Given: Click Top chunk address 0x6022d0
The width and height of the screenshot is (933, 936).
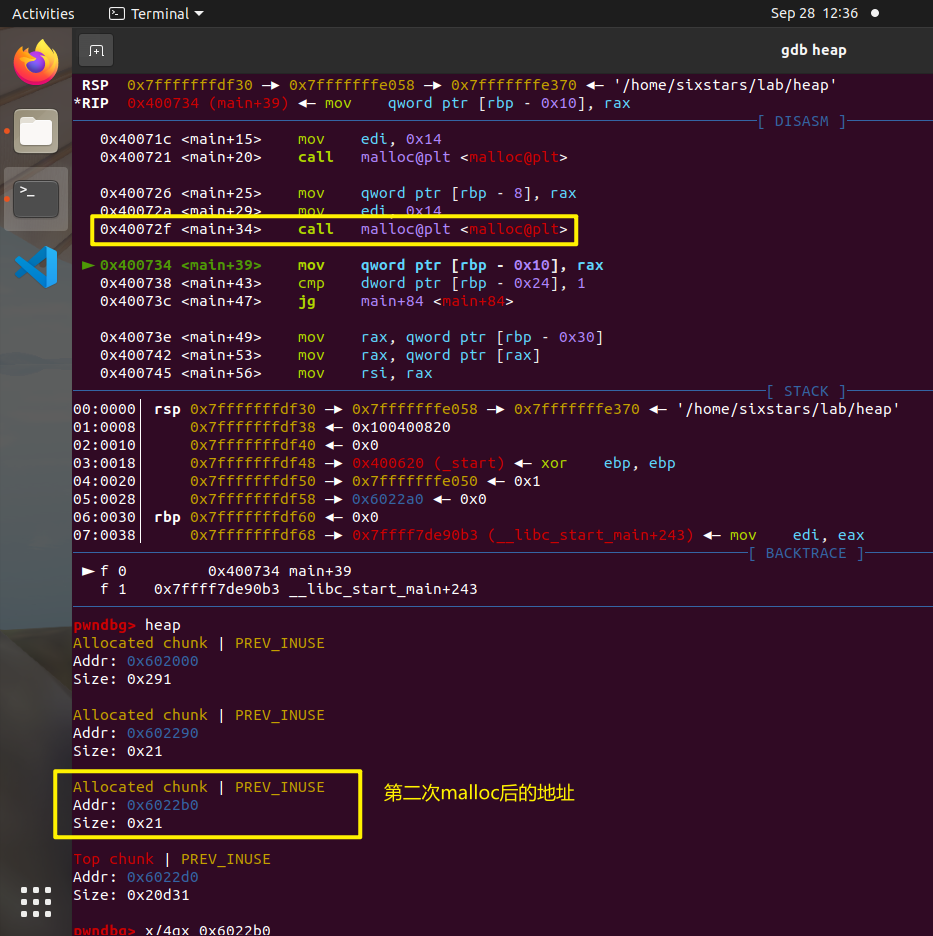Looking at the screenshot, I should pyautogui.click(x=162, y=877).
